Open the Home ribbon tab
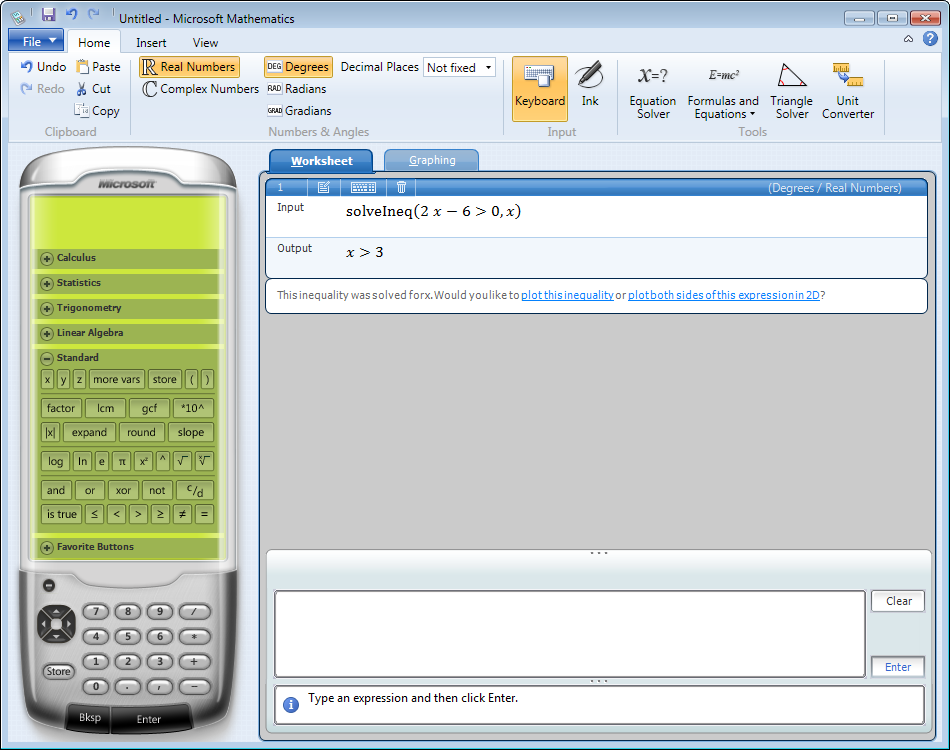The height and width of the screenshot is (752, 951). point(94,42)
